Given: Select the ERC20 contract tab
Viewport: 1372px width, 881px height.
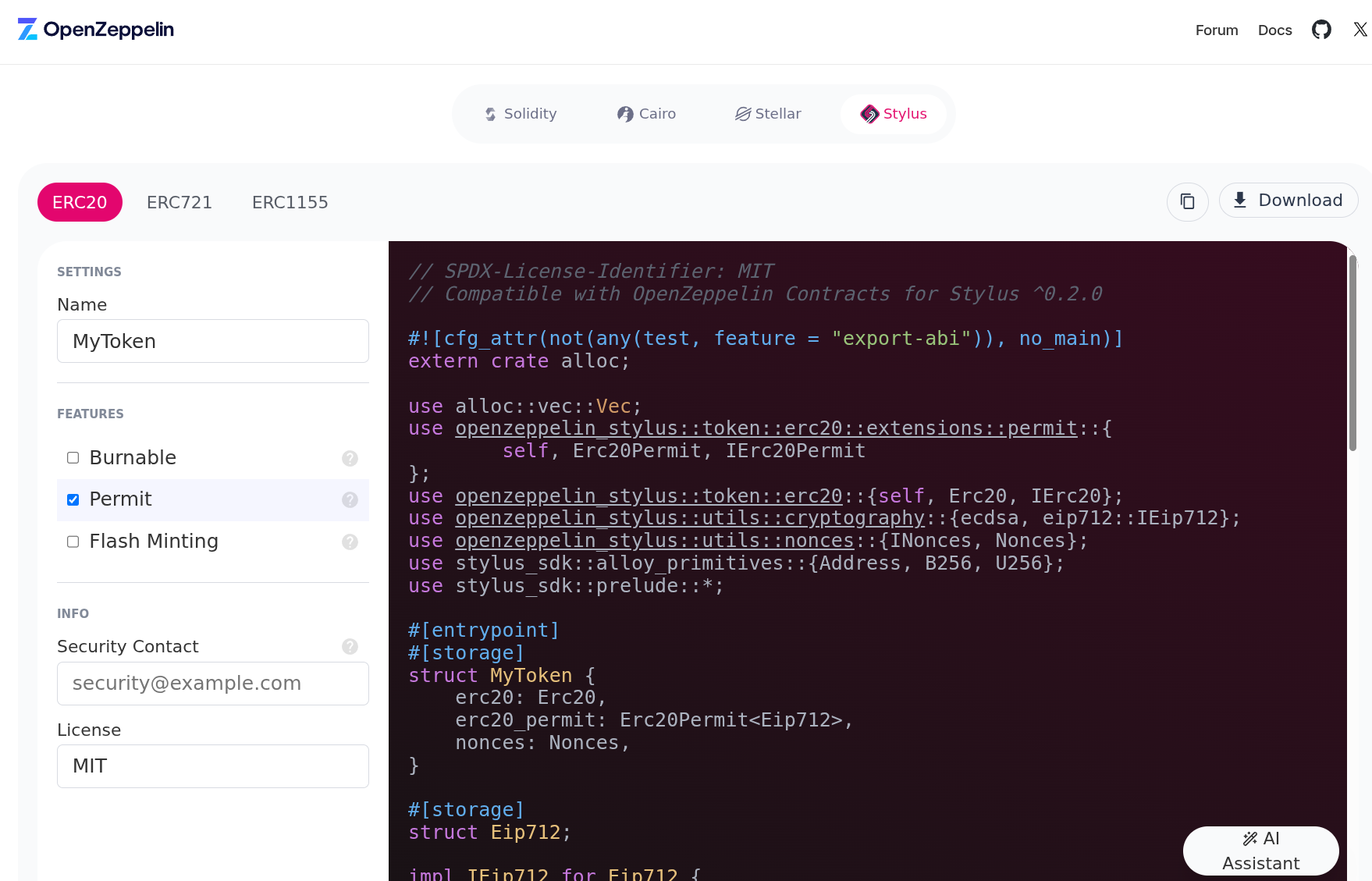Looking at the screenshot, I should click(x=80, y=202).
